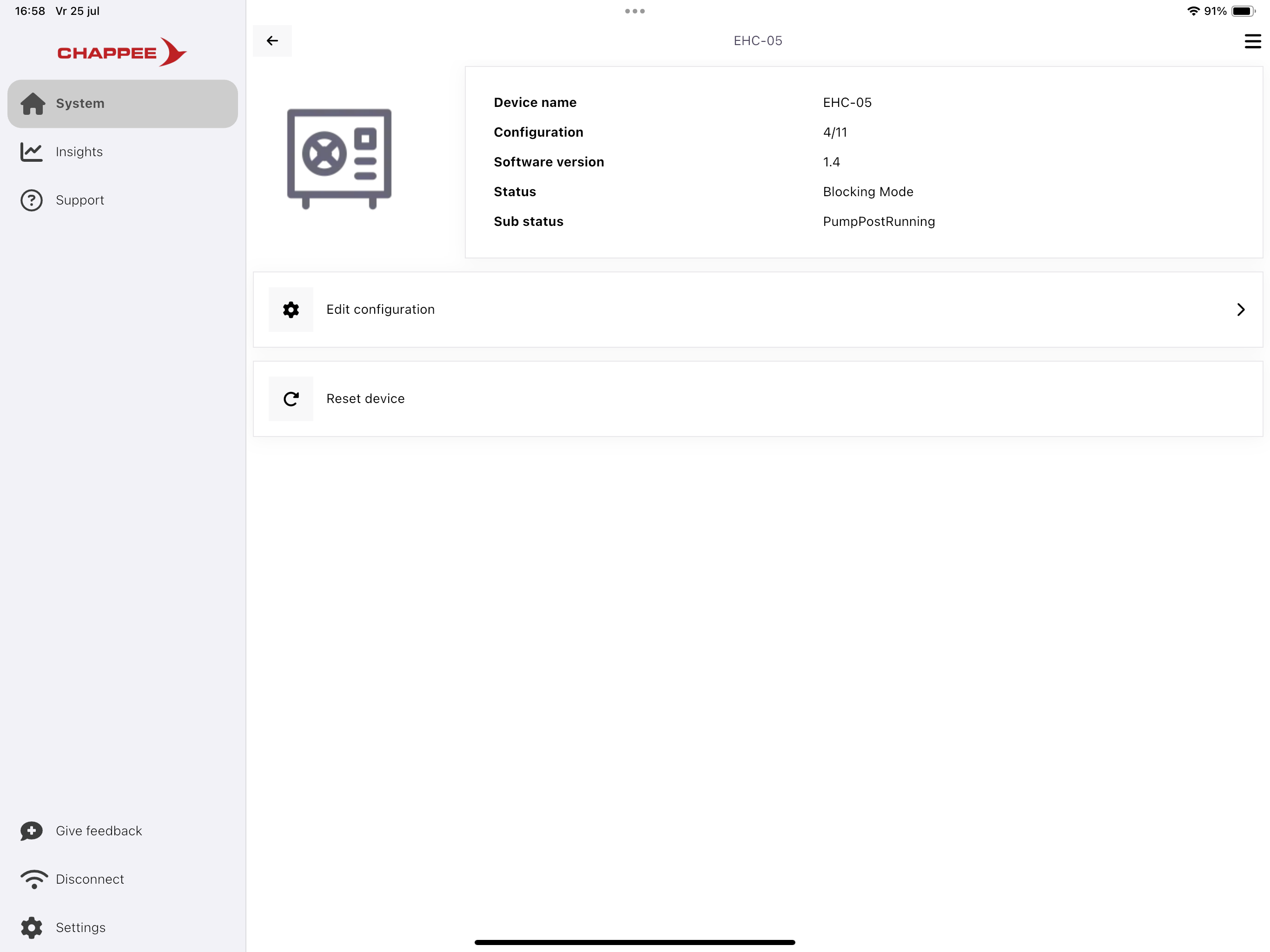Click the Configuration label

click(539, 132)
